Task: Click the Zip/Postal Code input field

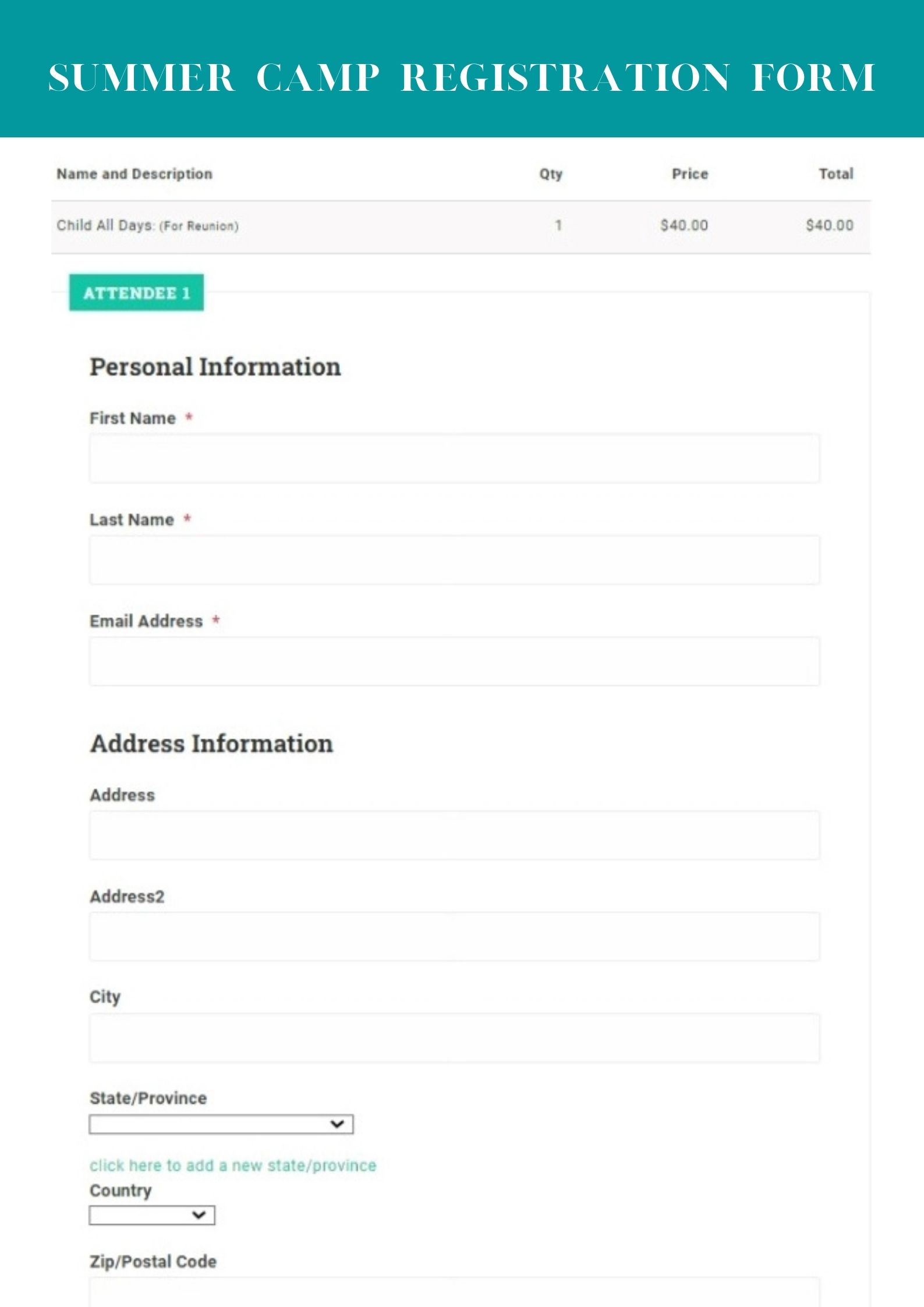Action: 454,1292
